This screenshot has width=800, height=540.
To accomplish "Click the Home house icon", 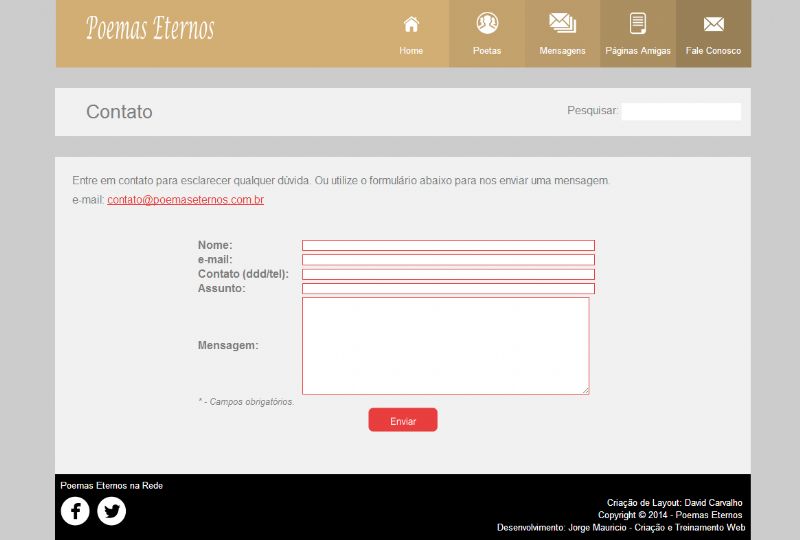I will (411, 24).
